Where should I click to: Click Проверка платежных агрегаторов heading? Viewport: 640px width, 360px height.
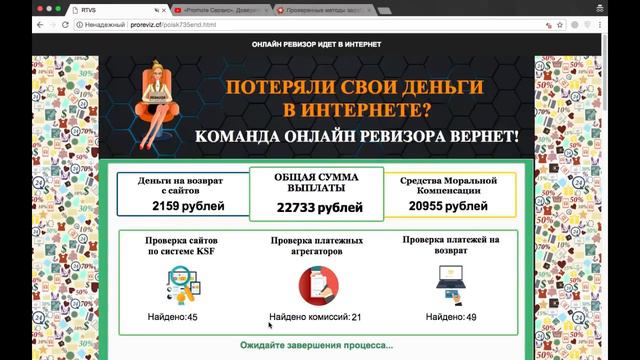click(317, 246)
